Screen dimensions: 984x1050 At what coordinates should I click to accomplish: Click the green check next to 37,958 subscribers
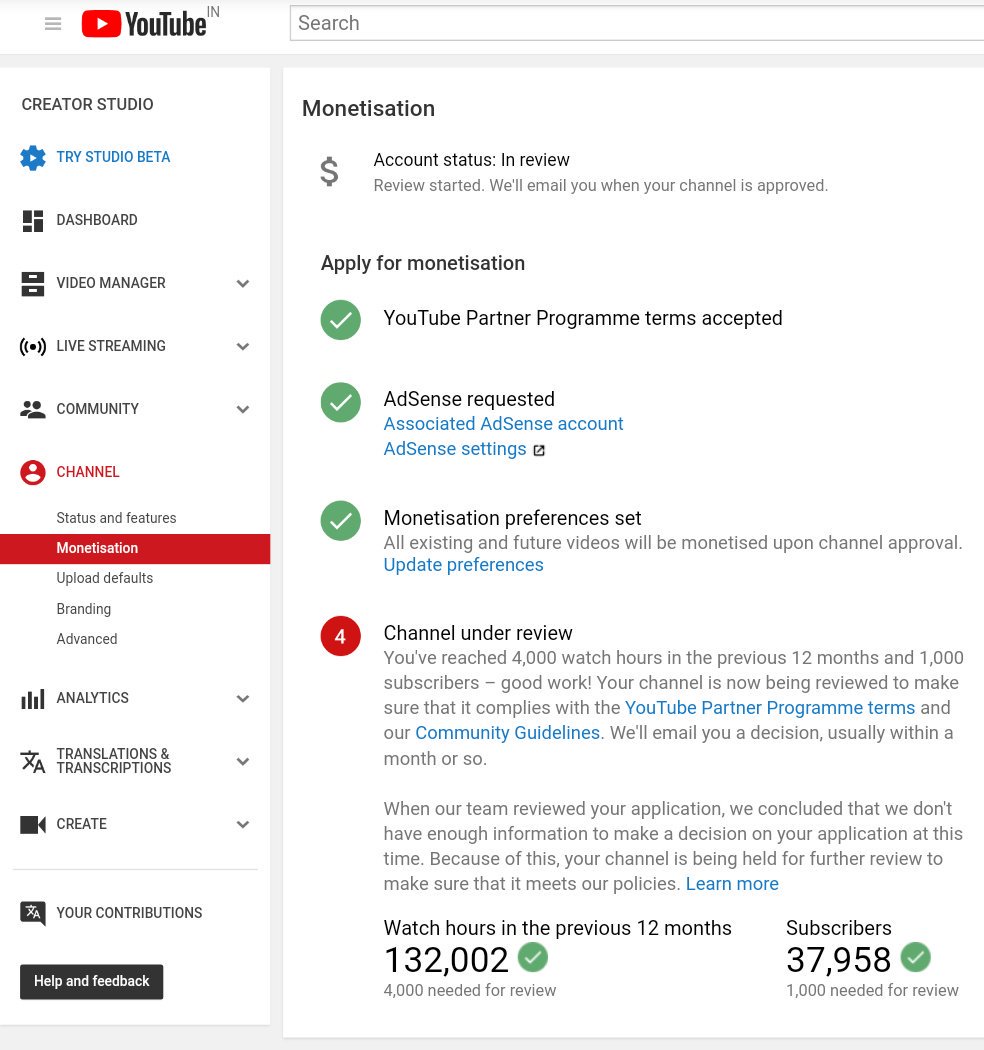click(916, 957)
